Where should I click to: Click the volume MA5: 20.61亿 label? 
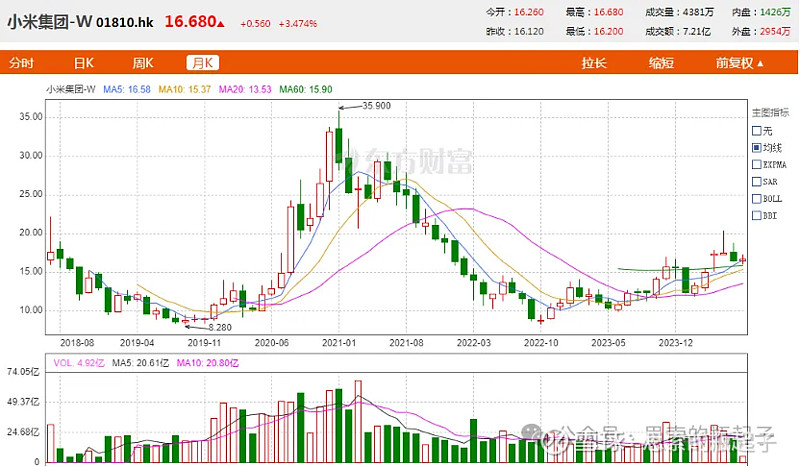[140, 363]
